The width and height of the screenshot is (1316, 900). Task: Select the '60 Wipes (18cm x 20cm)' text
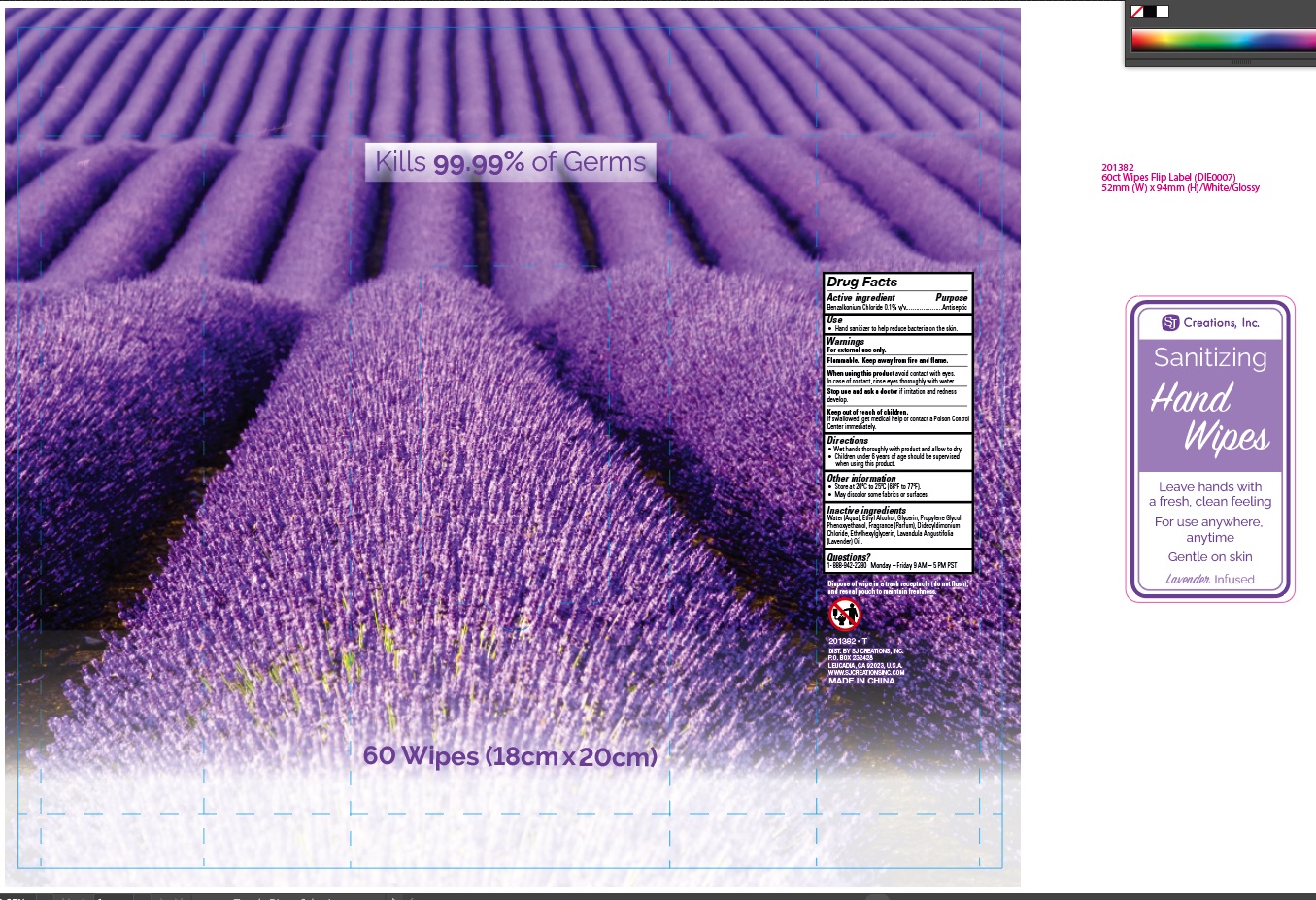[x=510, y=755]
